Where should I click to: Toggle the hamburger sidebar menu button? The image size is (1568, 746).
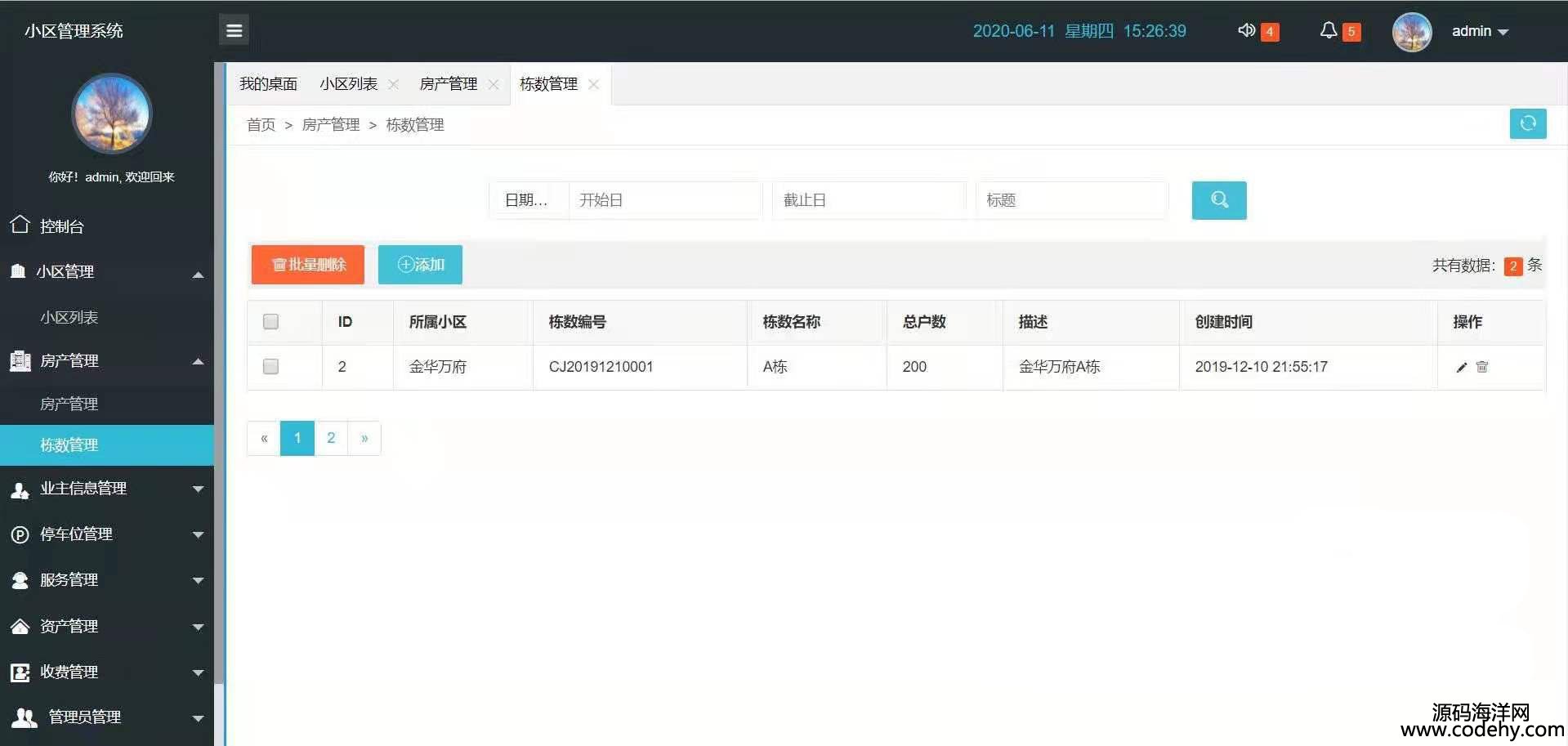tap(234, 31)
